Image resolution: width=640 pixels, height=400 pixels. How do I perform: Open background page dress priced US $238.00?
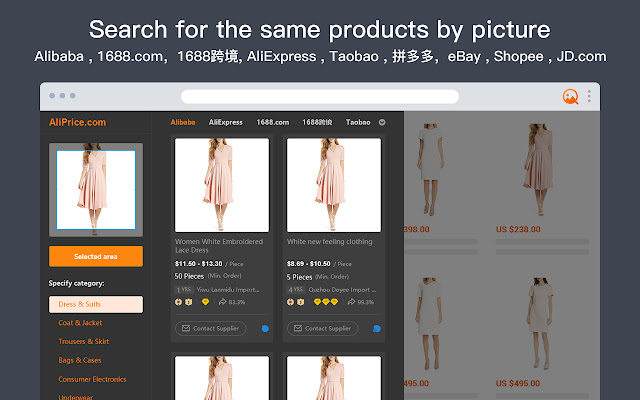[x=538, y=169]
